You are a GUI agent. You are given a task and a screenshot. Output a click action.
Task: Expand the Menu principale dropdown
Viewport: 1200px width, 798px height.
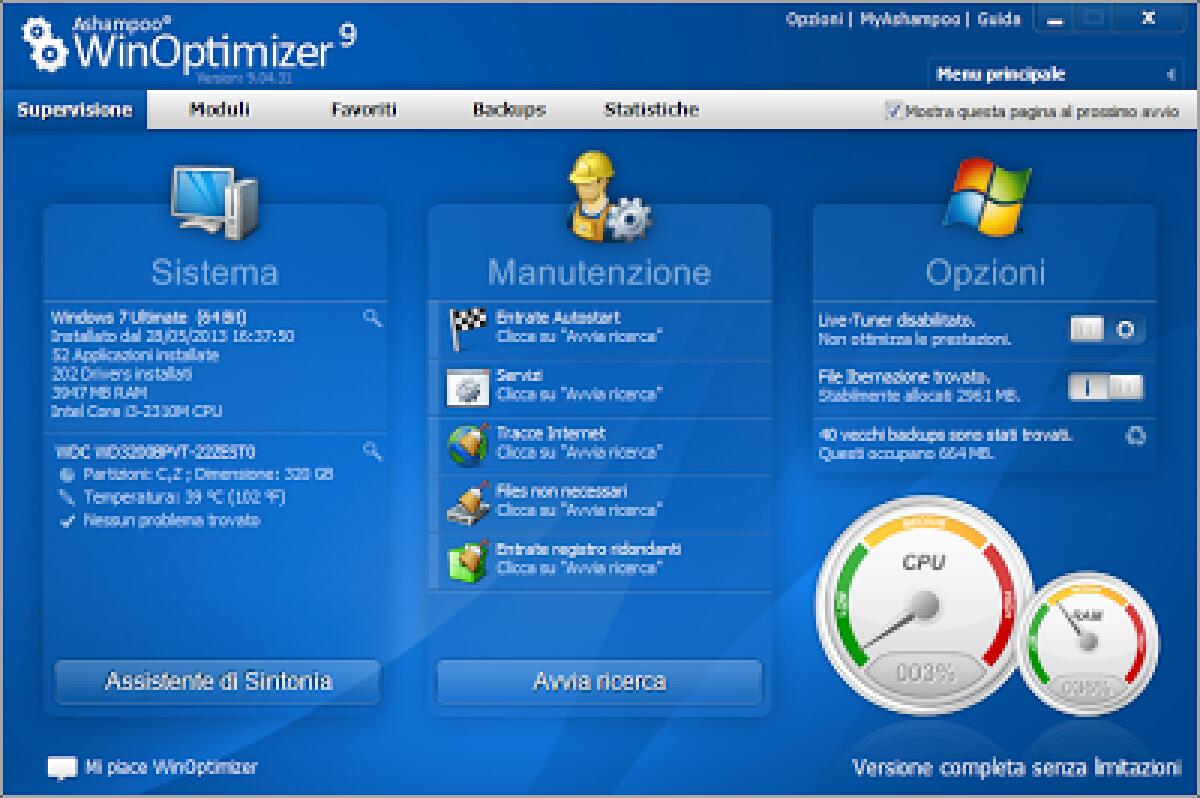coord(1168,73)
